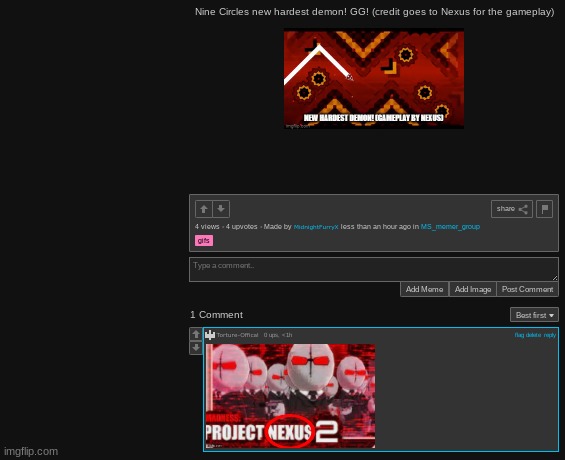
Task: Expand the Best first sort dropdown
Action: click(534, 315)
